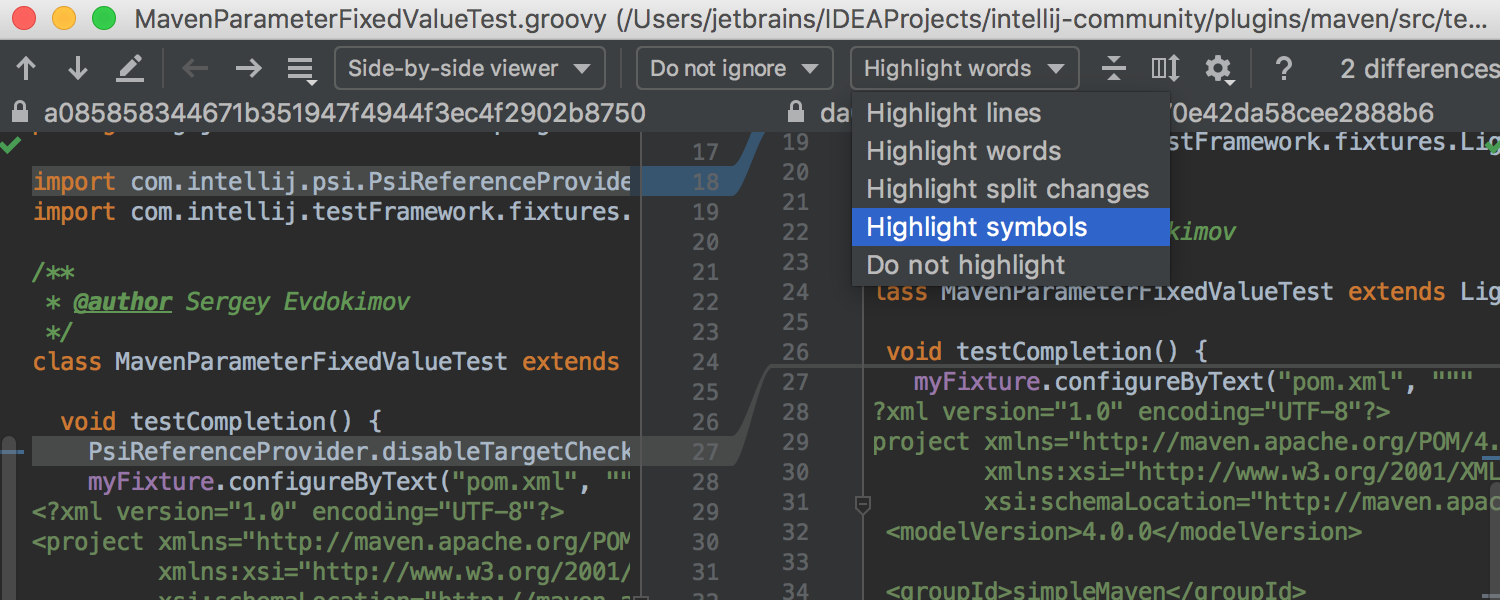Click void testCompletion() in right pane
The height and width of the screenshot is (600, 1500).
click(1048, 351)
